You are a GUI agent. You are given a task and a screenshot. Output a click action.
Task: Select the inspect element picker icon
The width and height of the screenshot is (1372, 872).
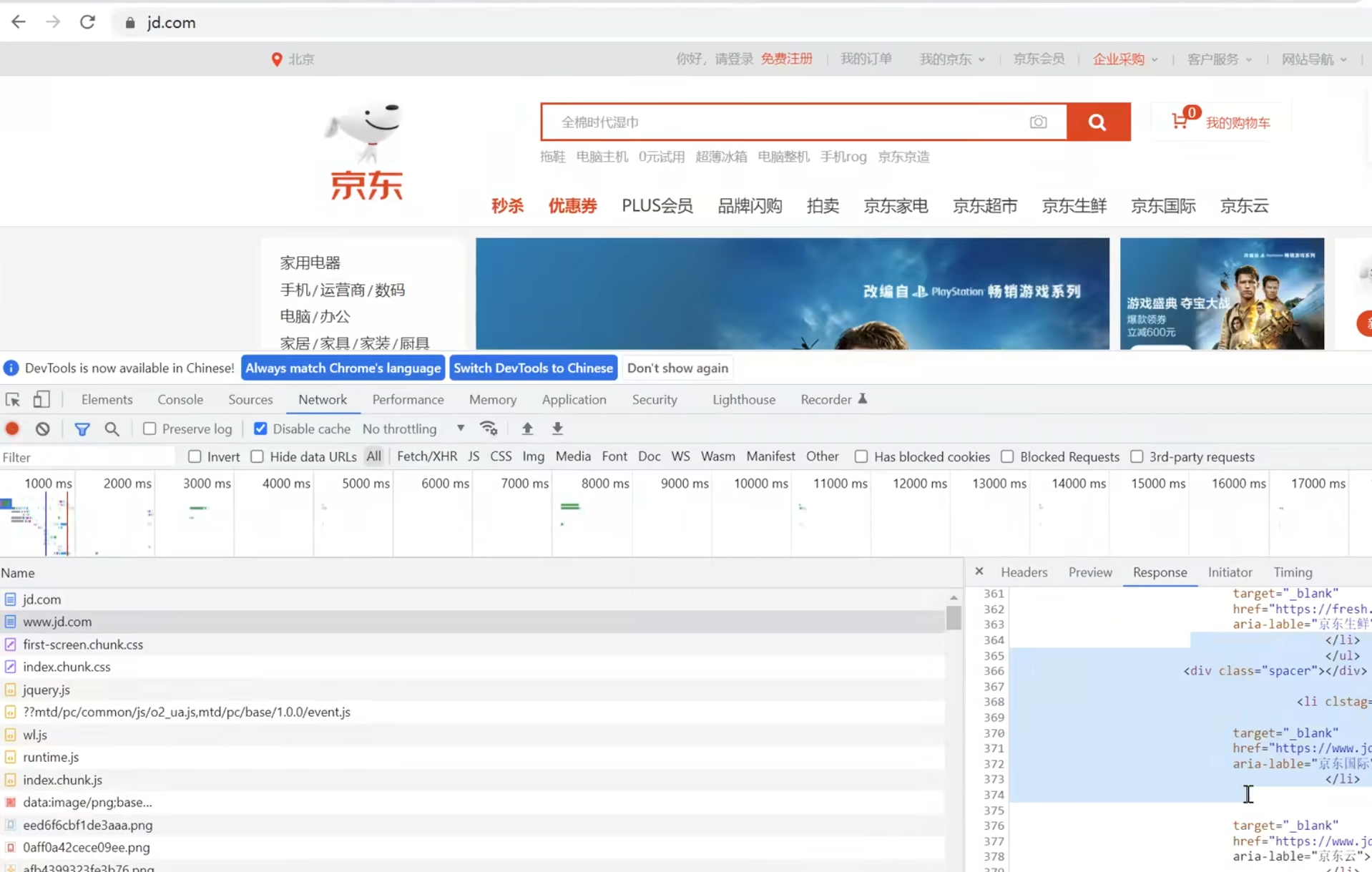(12, 399)
